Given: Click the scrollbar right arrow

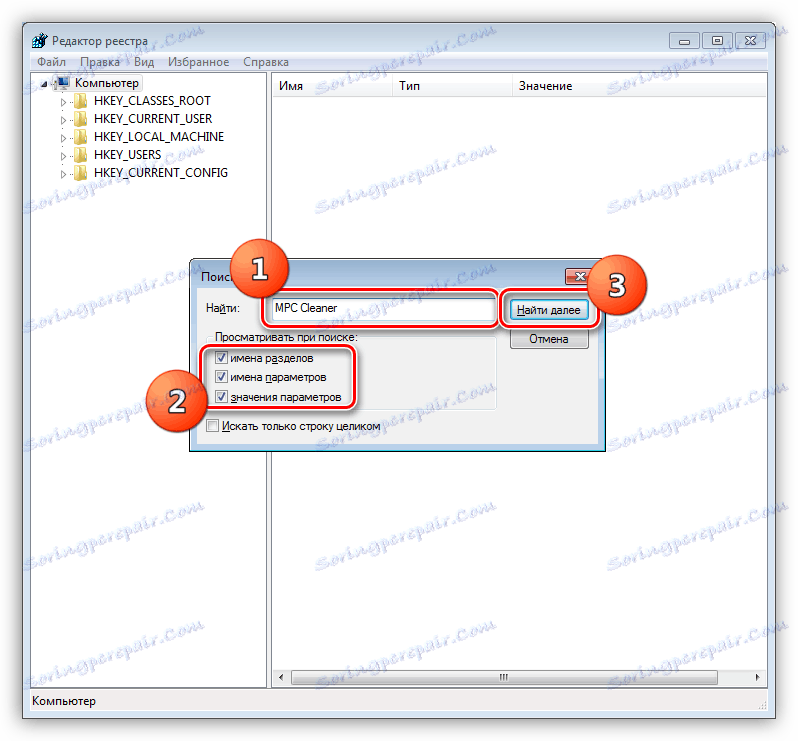Looking at the screenshot, I should (757, 677).
